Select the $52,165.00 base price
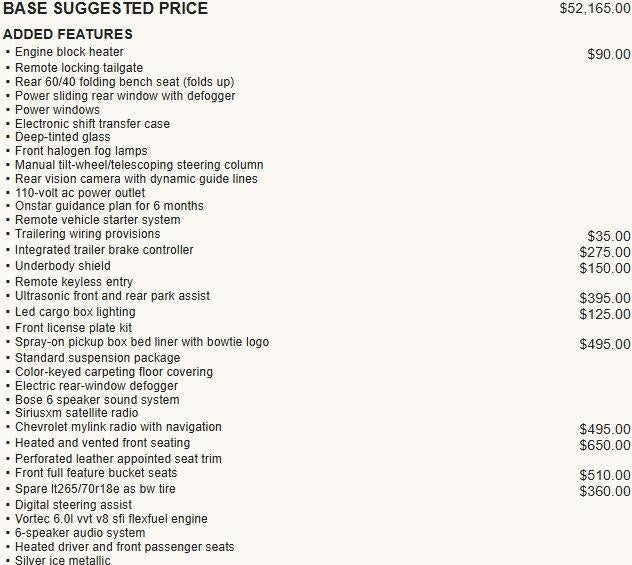 (x=595, y=8)
